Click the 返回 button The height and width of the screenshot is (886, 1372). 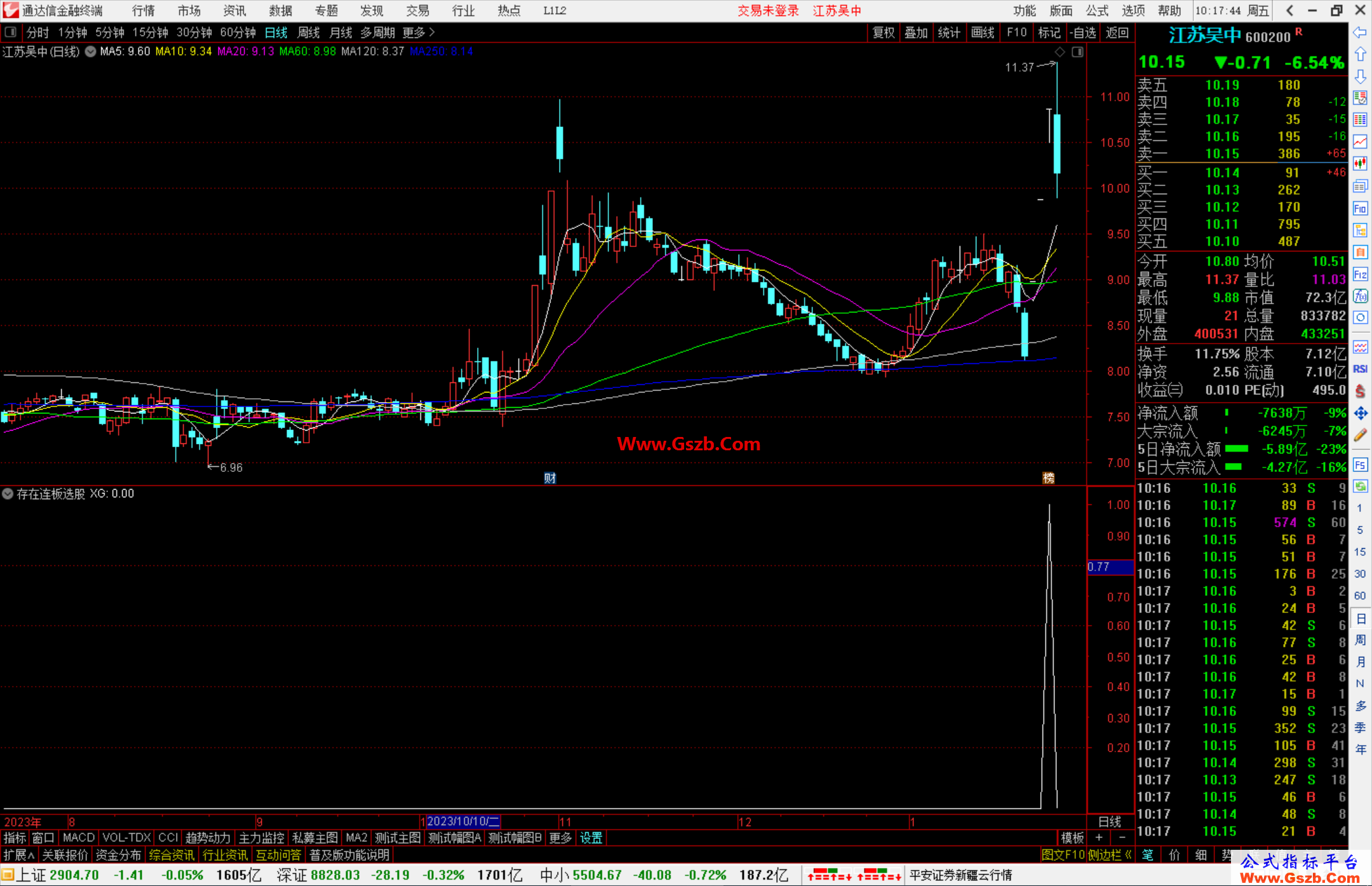click(1117, 32)
